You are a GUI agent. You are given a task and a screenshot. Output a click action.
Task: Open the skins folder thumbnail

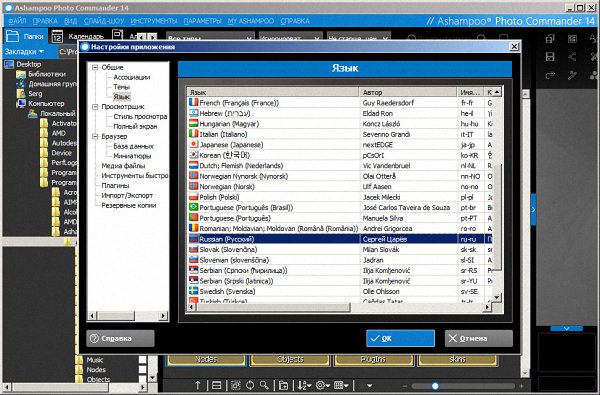[x=458, y=360]
